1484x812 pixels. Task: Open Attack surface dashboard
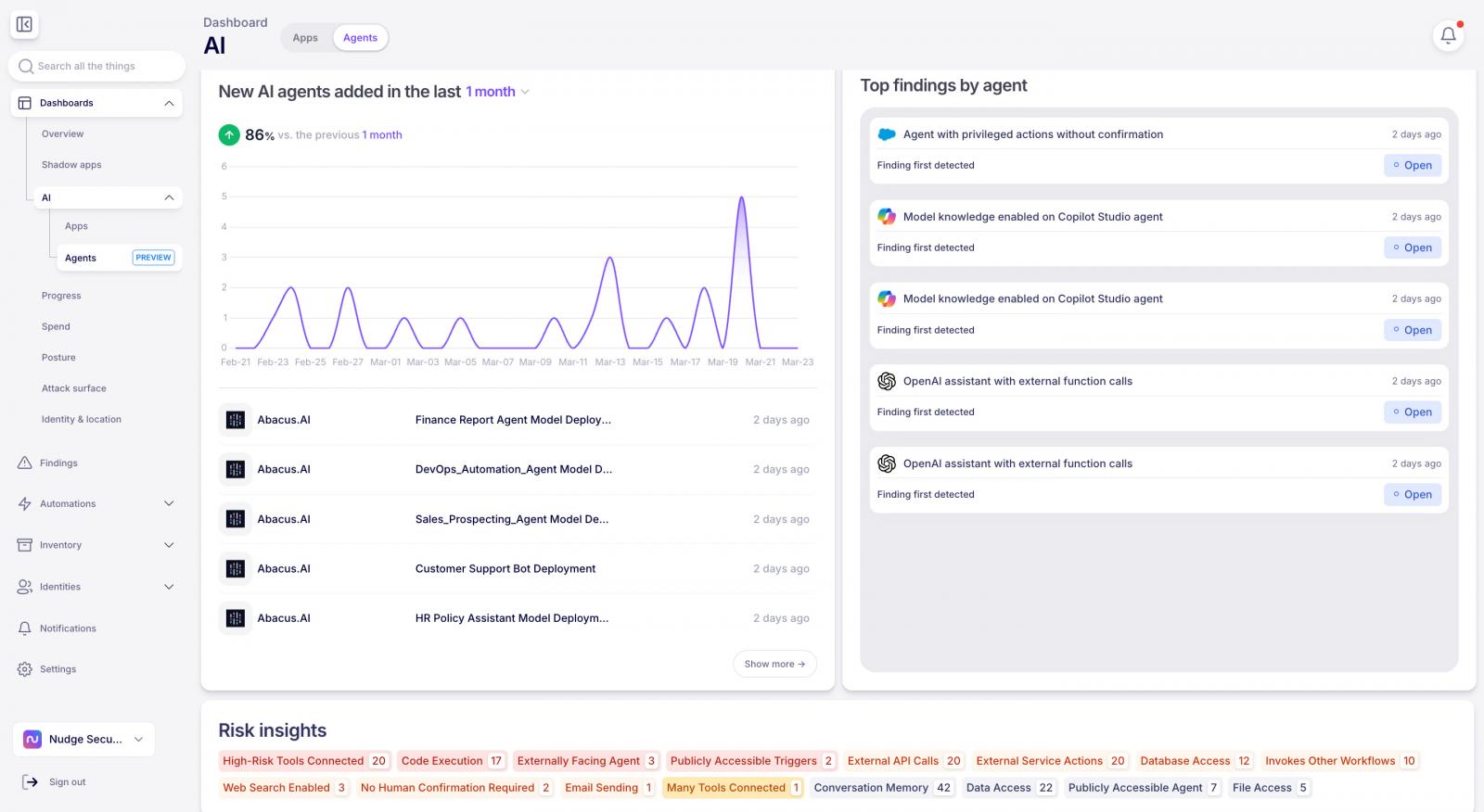pyautogui.click(x=74, y=388)
